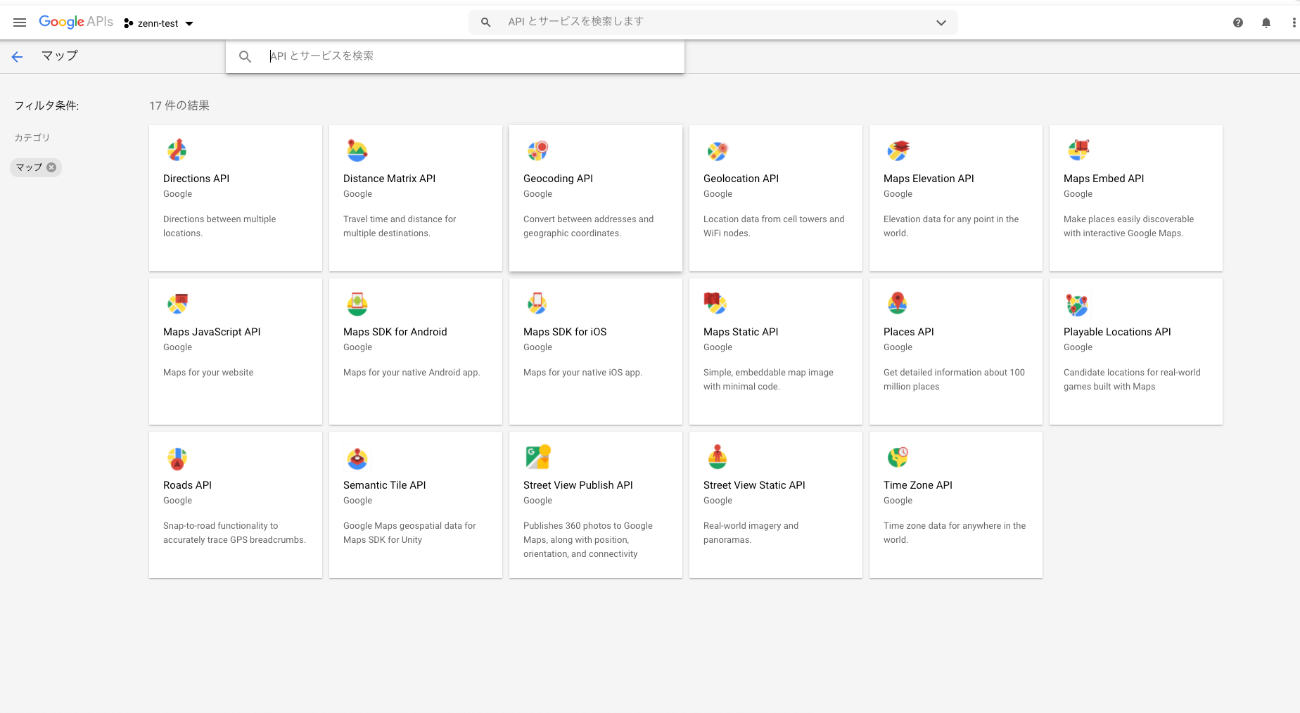Click the Semantic Tile API icon
The width and height of the screenshot is (1300, 713).
click(x=357, y=458)
